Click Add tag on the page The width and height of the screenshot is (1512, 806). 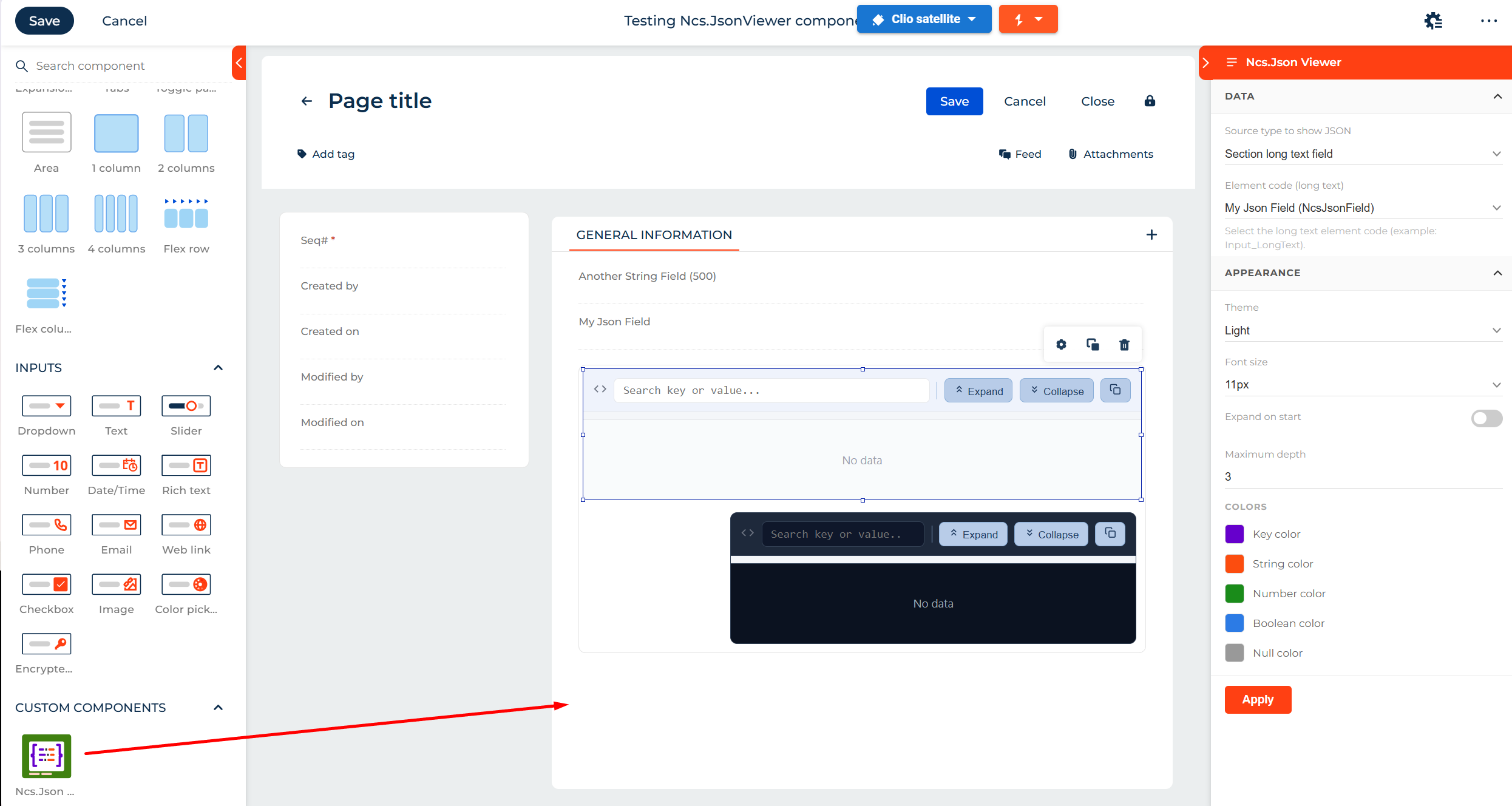click(x=325, y=154)
